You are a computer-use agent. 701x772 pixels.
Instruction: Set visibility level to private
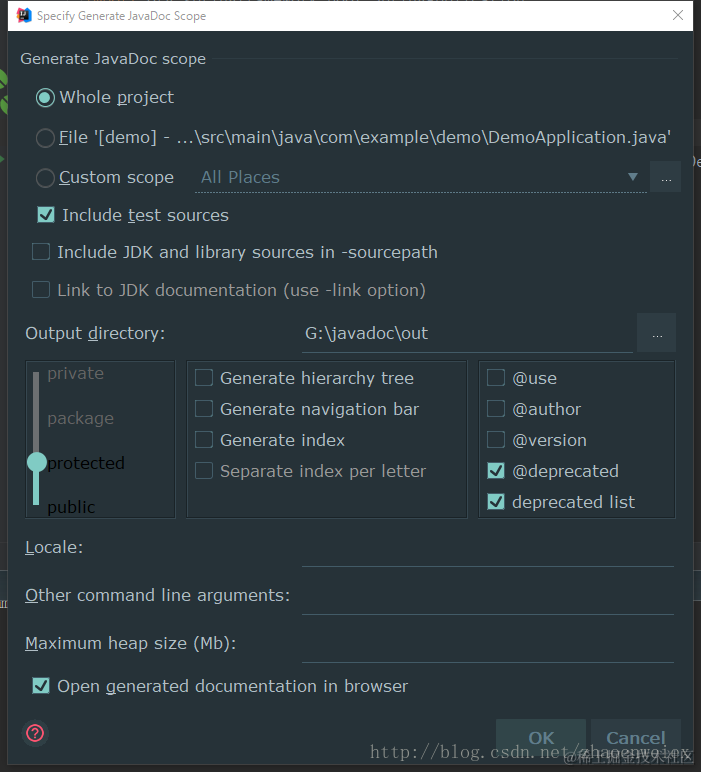point(75,374)
